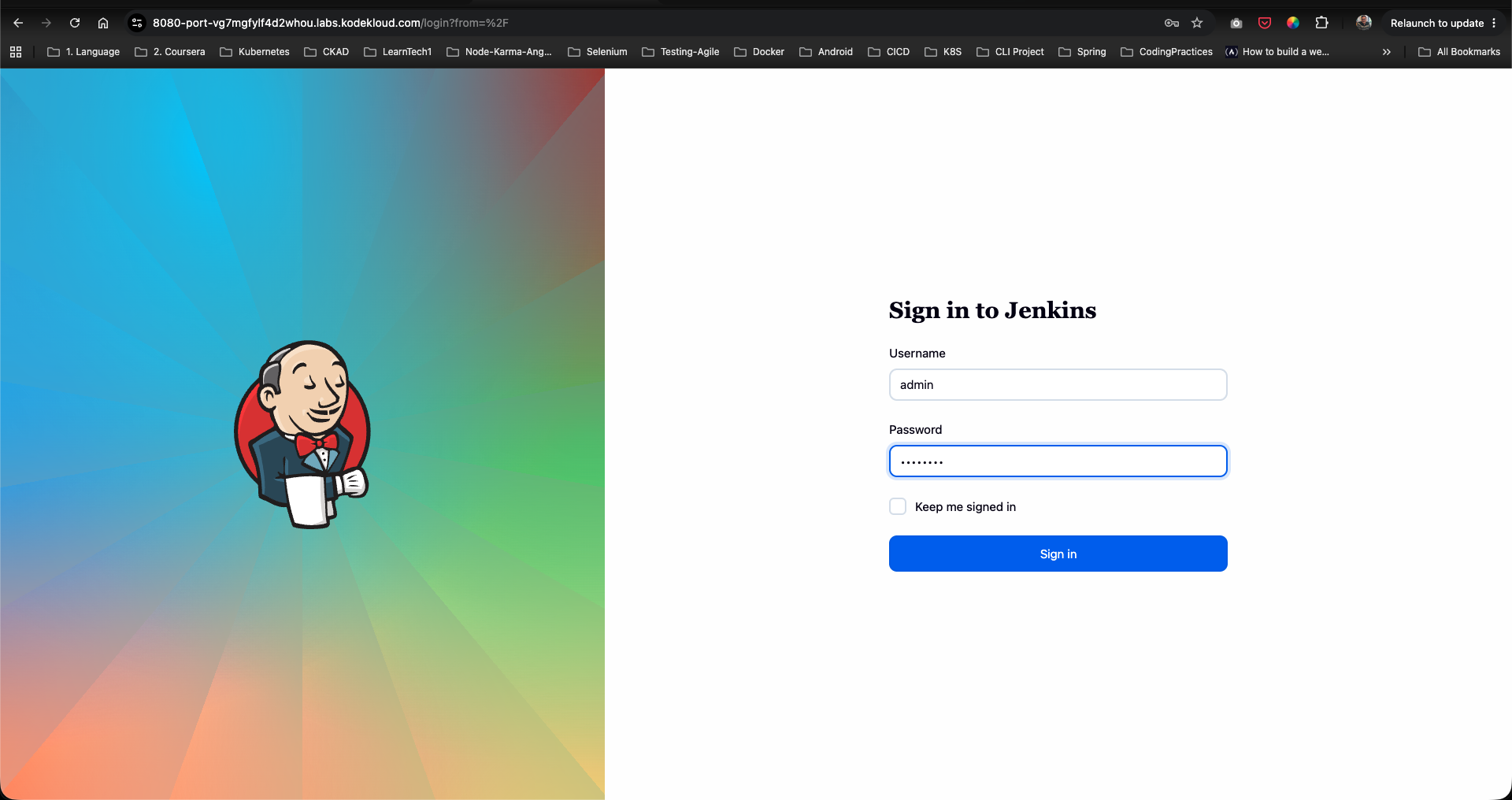The image size is (1512, 800).
Task: Click Relaunch to update button
Action: coord(1437,23)
